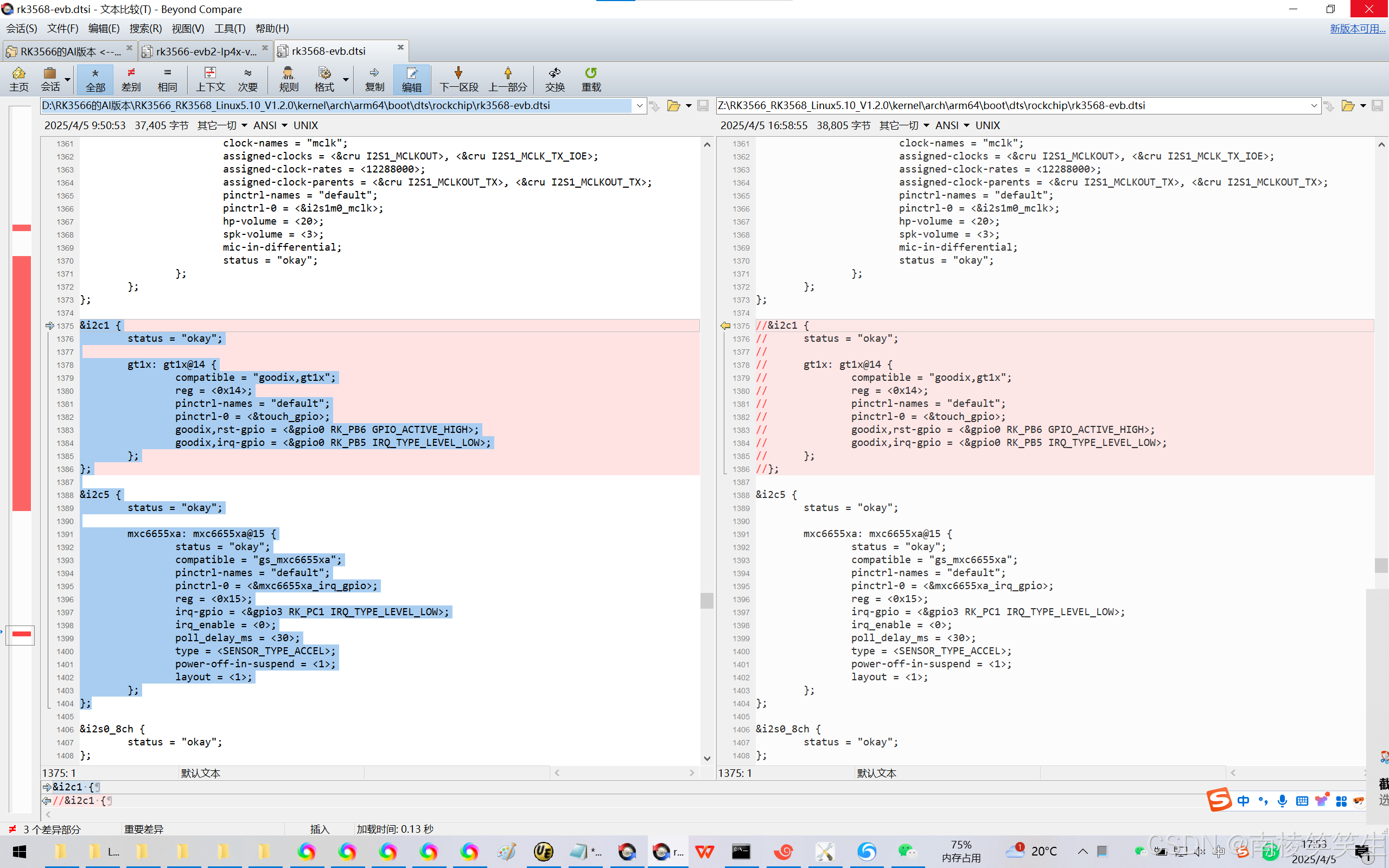1389x868 pixels.
Task: Open the Sessions (会话) toolbar icon
Action: coord(50,79)
